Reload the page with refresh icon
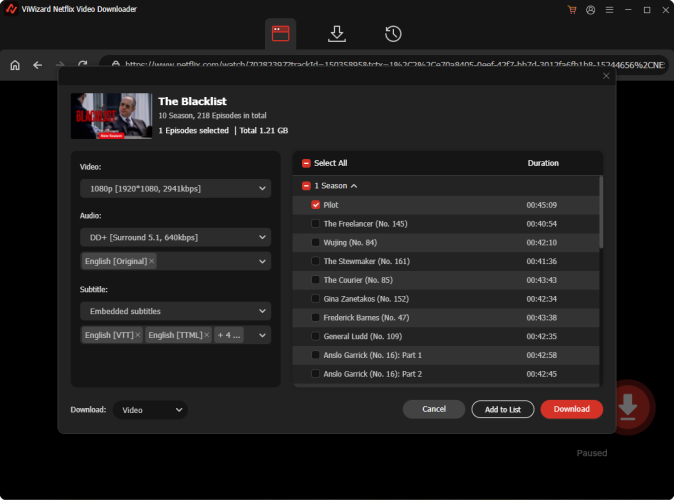 [83, 64]
